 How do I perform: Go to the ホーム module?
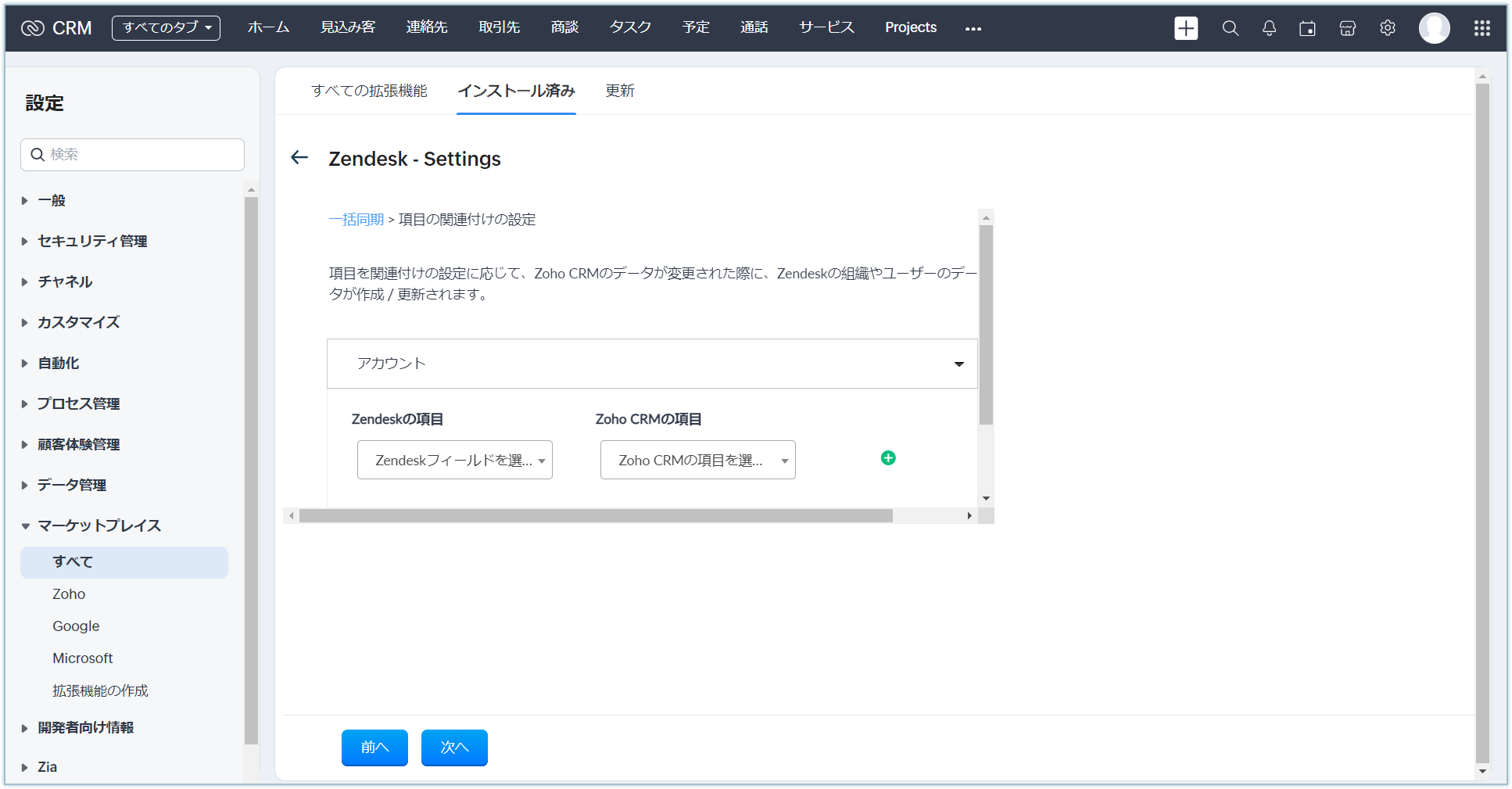coord(269,27)
